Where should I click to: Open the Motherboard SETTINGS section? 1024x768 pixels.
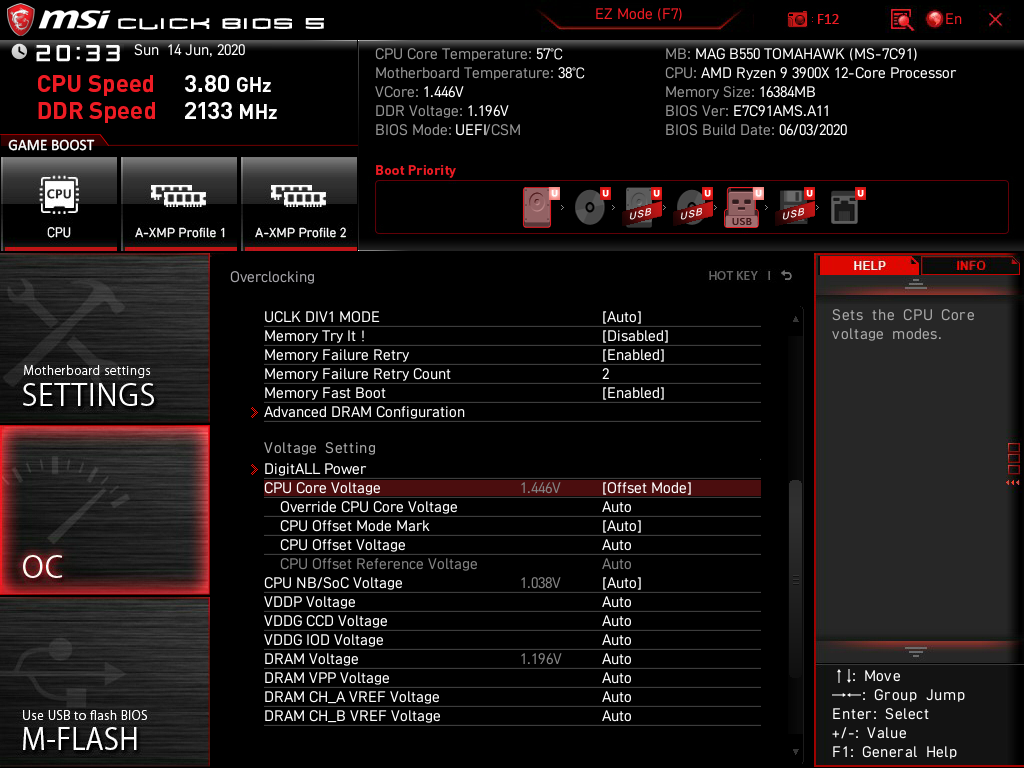[104, 338]
